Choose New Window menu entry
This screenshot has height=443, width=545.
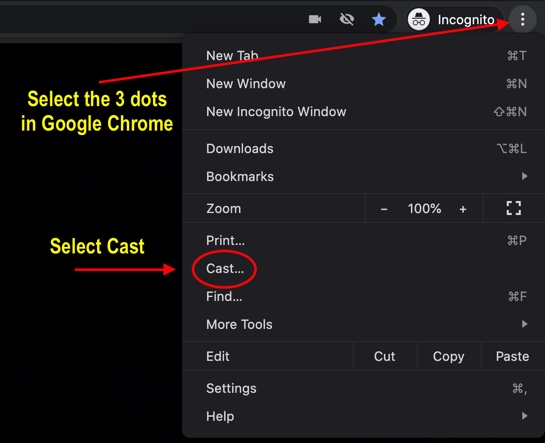tap(363, 84)
